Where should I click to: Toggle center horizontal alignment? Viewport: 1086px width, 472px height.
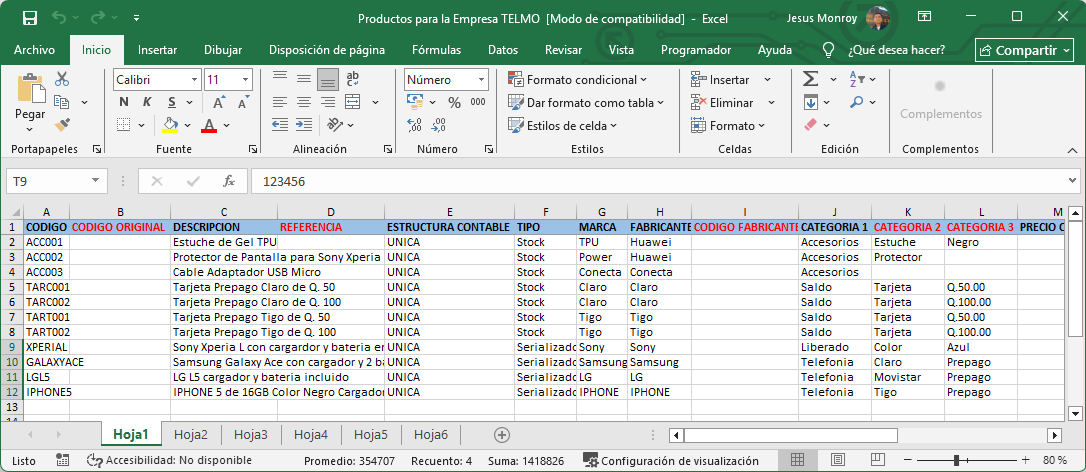[x=303, y=102]
